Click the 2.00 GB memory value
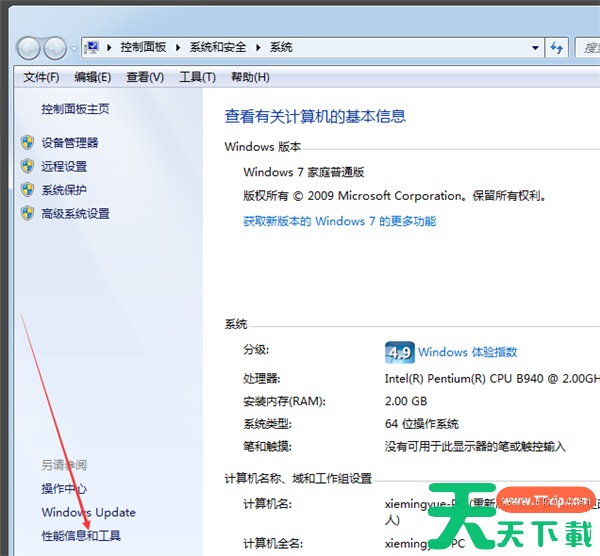Image resolution: width=600 pixels, height=556 pixels. coord(406,401)
